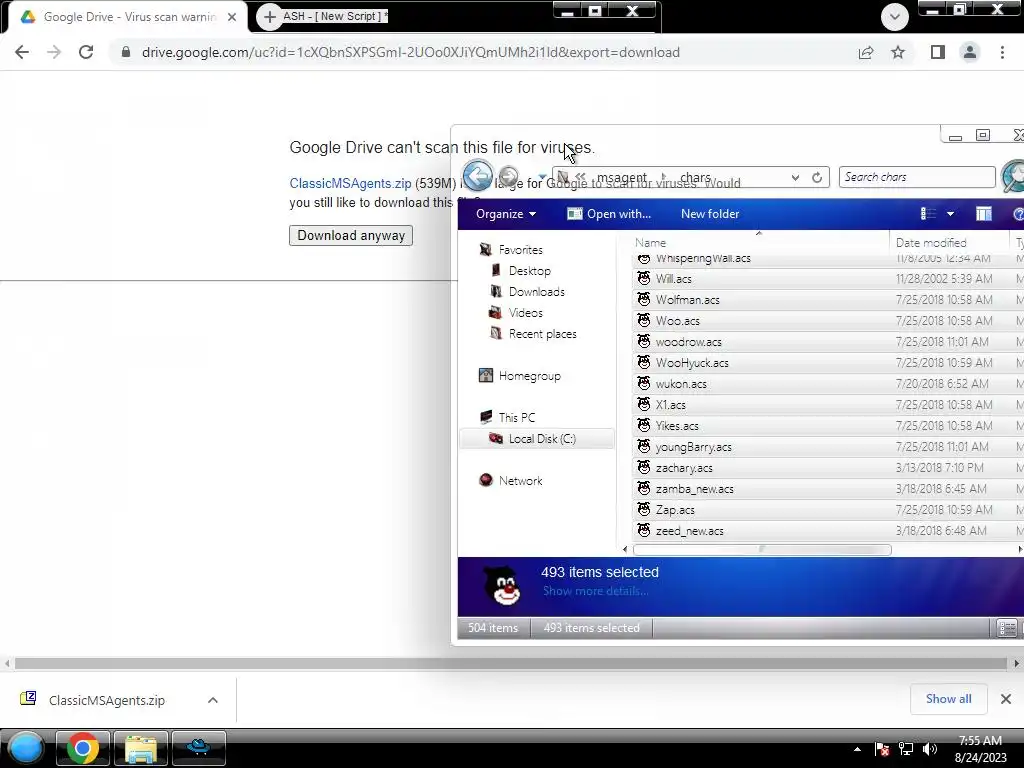Expand address bar history dropdown in Explorer

tap(795, 178)
